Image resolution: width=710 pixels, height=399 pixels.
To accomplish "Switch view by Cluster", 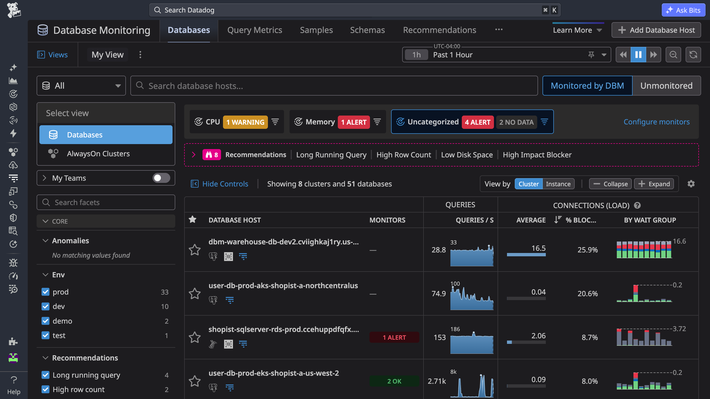I will point(529,184).
